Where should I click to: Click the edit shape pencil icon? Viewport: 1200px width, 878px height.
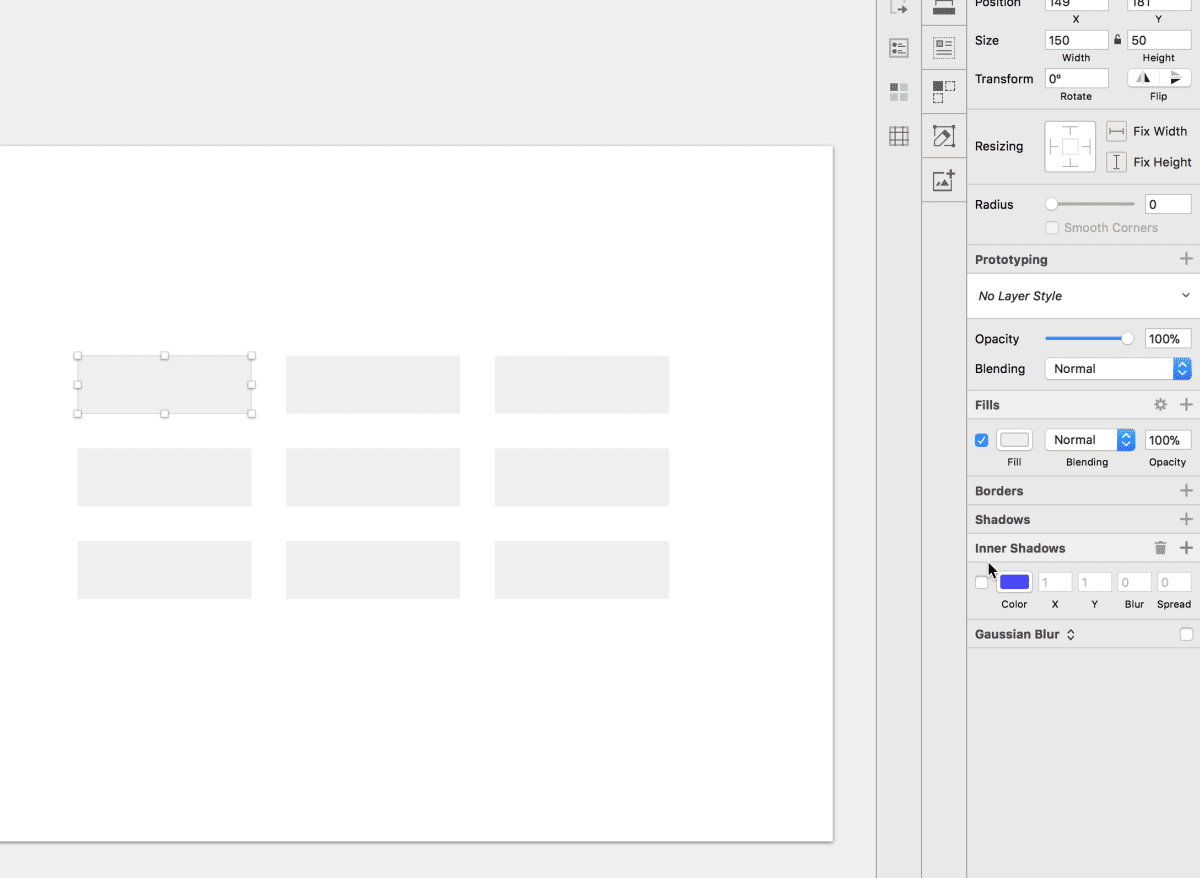tap(944, 136)
